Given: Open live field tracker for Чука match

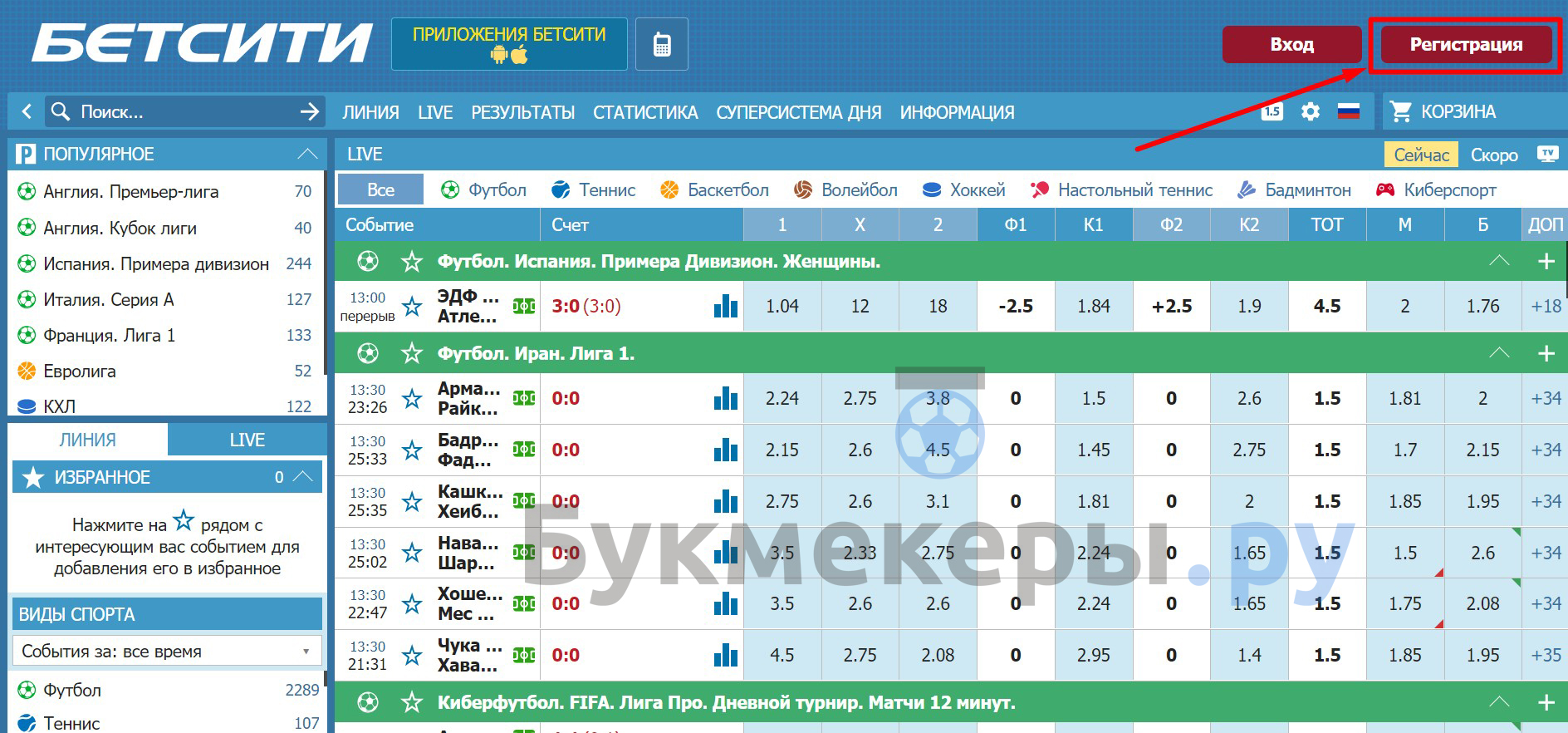Looking at the screenshot, I should coord(524,655).
